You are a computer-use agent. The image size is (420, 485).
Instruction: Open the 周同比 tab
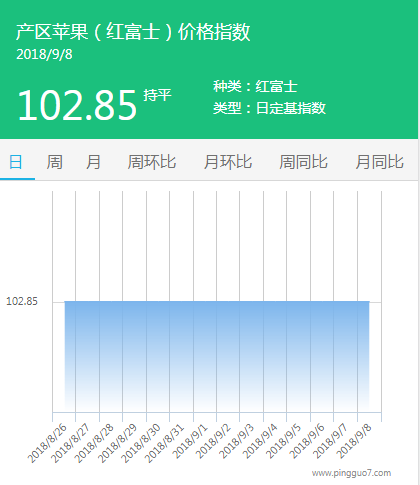pos(303,162)
